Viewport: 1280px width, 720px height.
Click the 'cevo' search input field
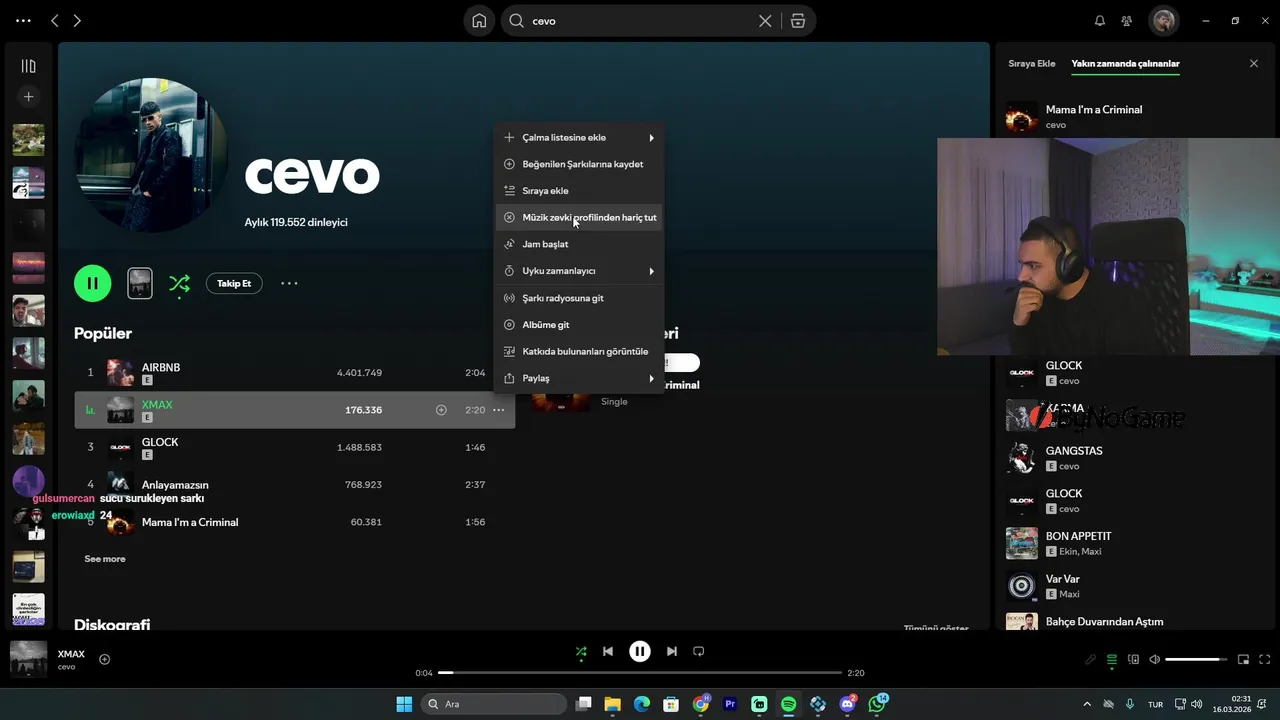point(640,21)
